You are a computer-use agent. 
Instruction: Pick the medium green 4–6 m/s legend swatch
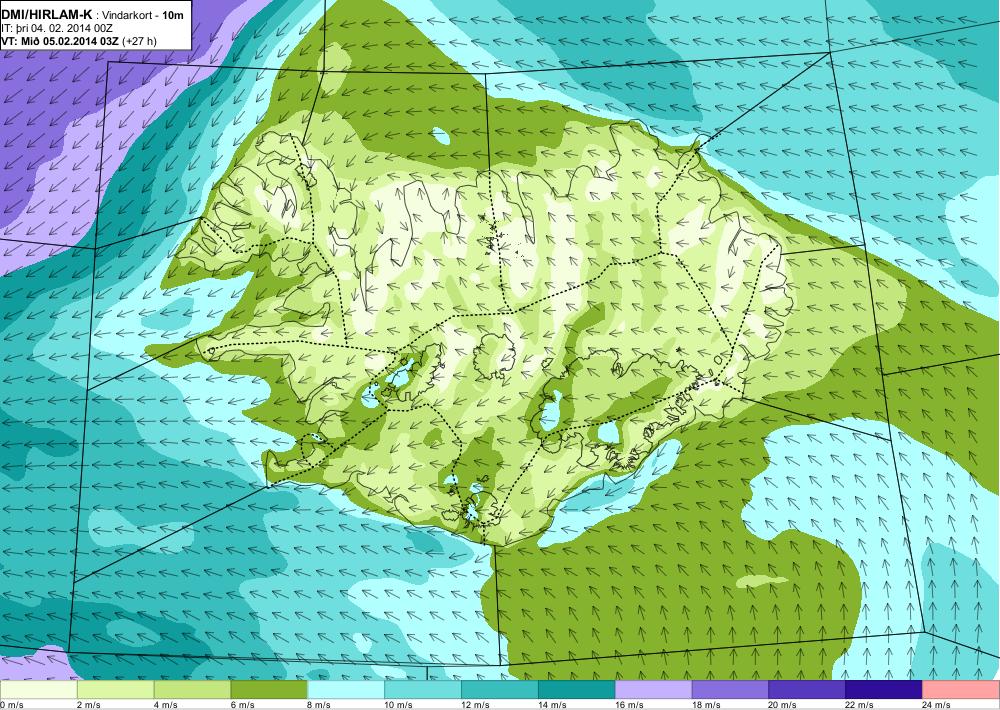click(x=192, y=690)
